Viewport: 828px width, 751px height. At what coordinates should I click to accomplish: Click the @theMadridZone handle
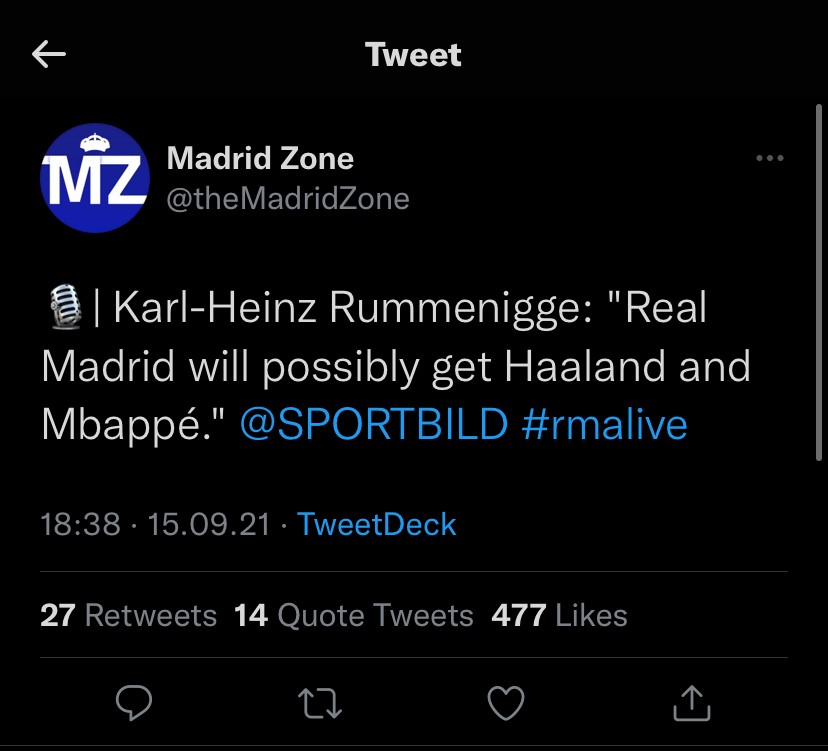pyautogui.click(x=287, y=199)
